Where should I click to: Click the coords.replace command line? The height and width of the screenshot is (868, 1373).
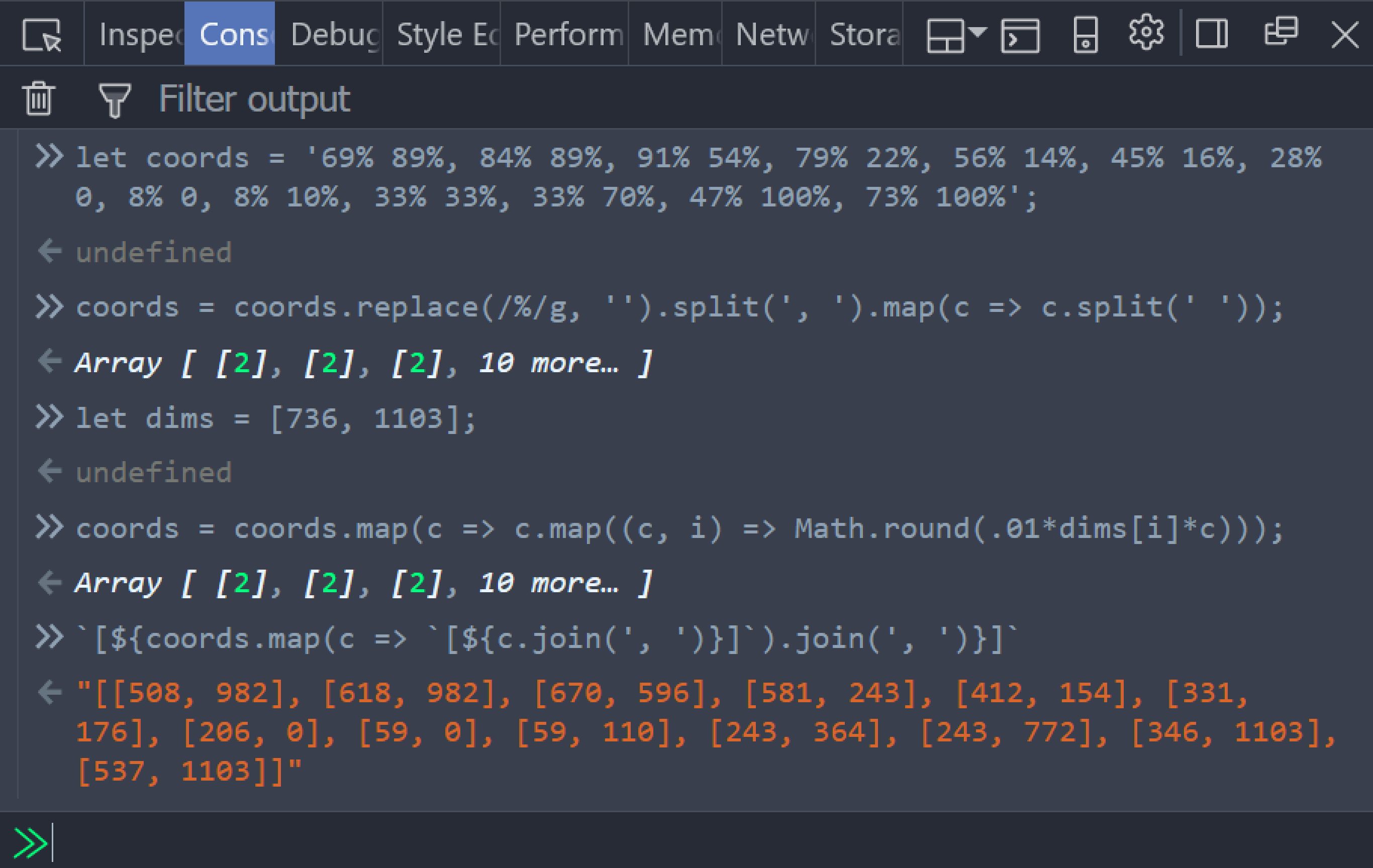pos(678,308)
